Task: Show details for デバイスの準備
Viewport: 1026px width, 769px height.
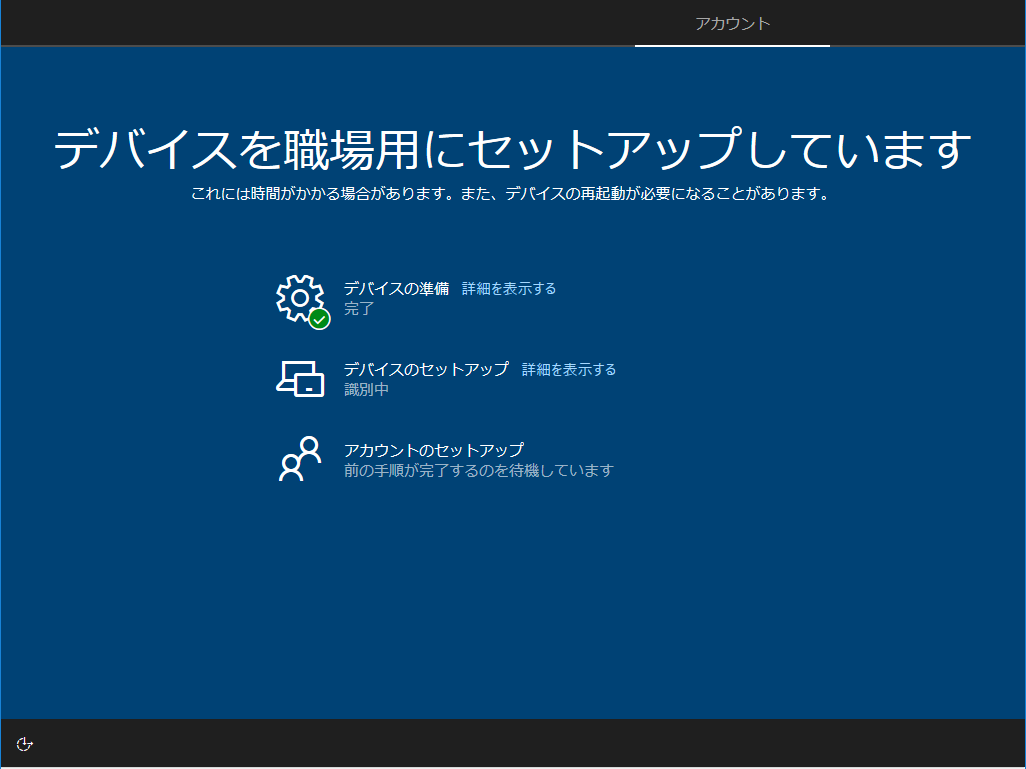Action: click(508, 288)
